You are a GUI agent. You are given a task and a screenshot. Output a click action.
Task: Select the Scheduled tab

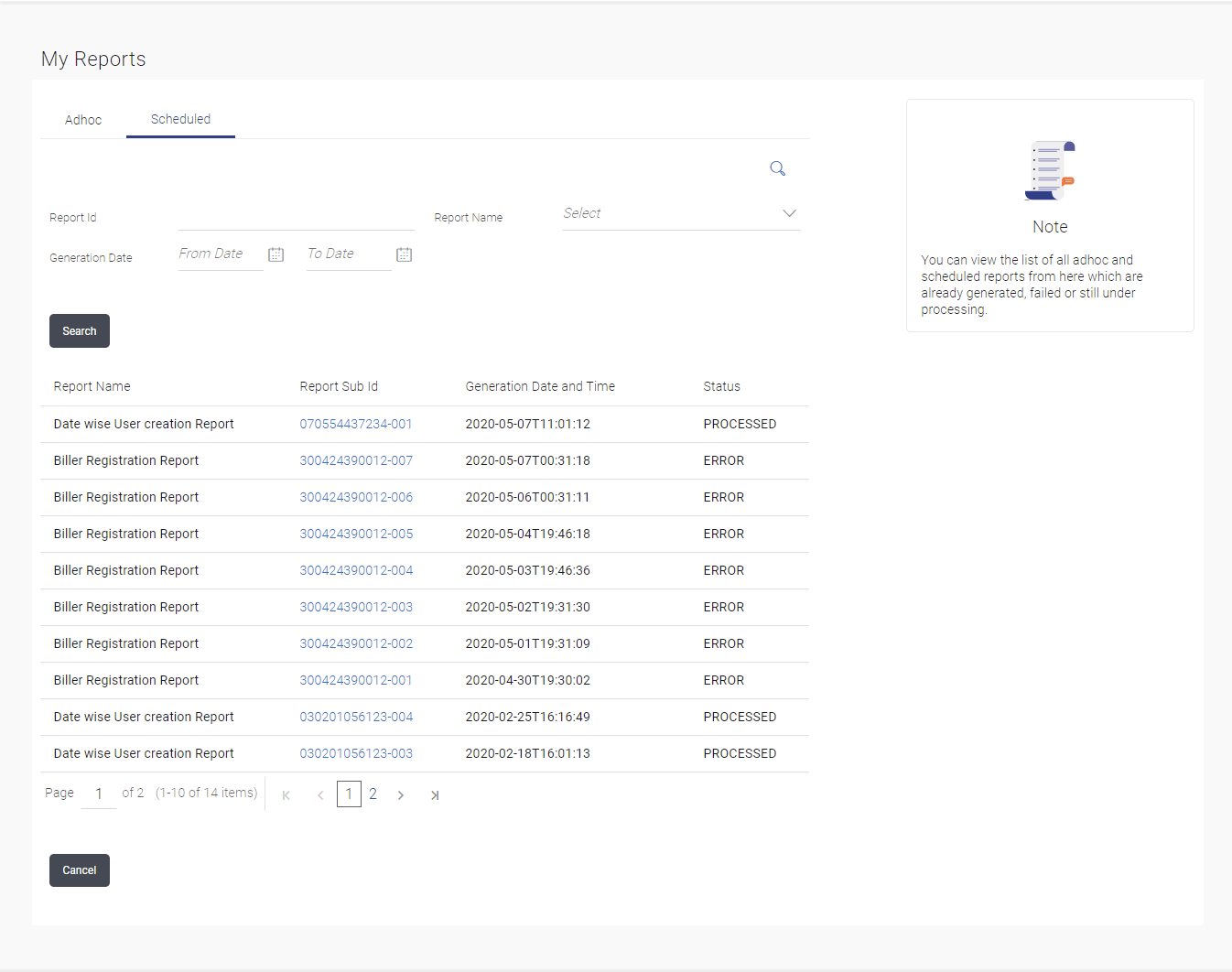pos(180,119)
